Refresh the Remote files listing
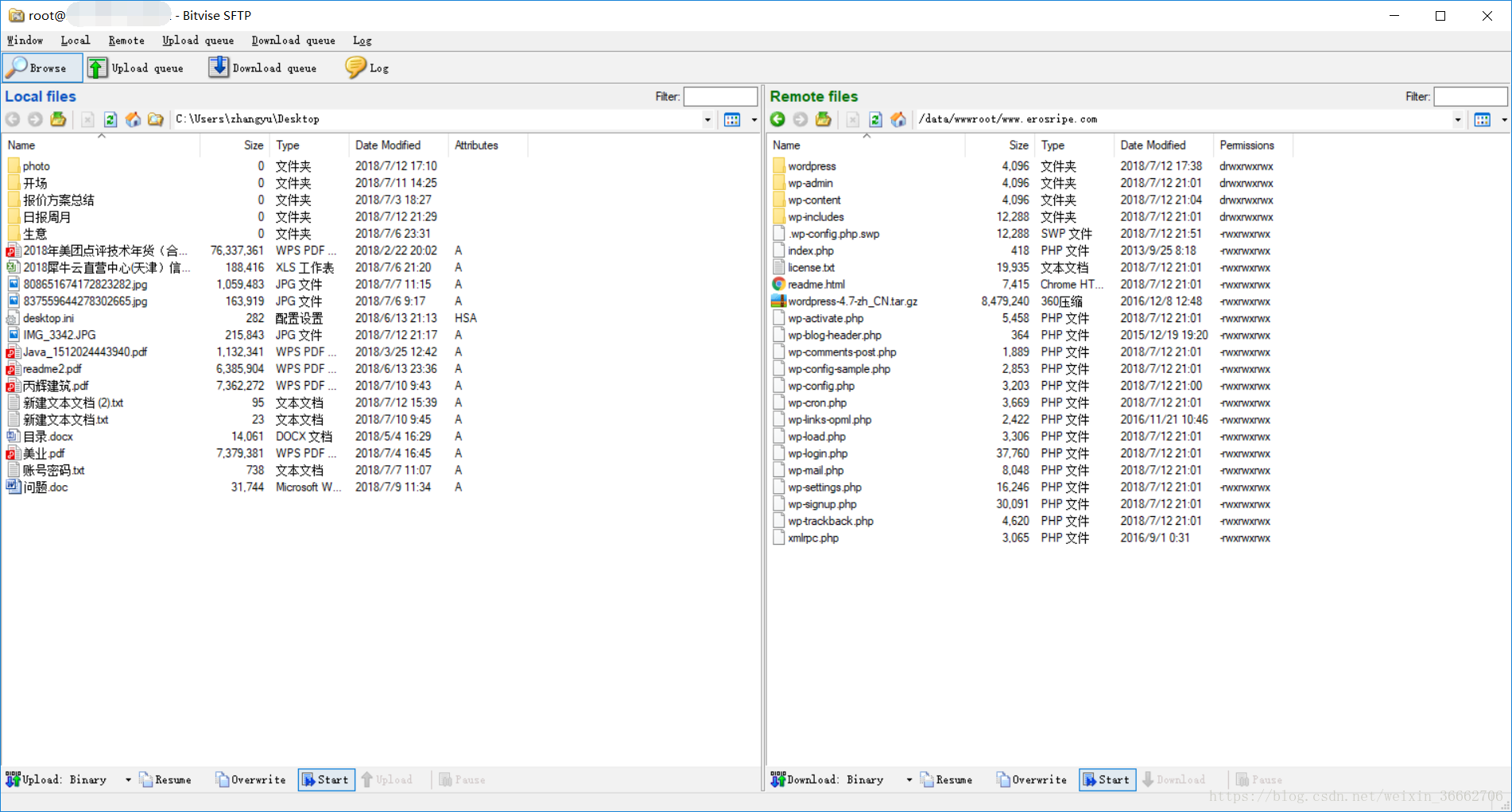This screenshot has height=812, width=1512. pos(875,119)
